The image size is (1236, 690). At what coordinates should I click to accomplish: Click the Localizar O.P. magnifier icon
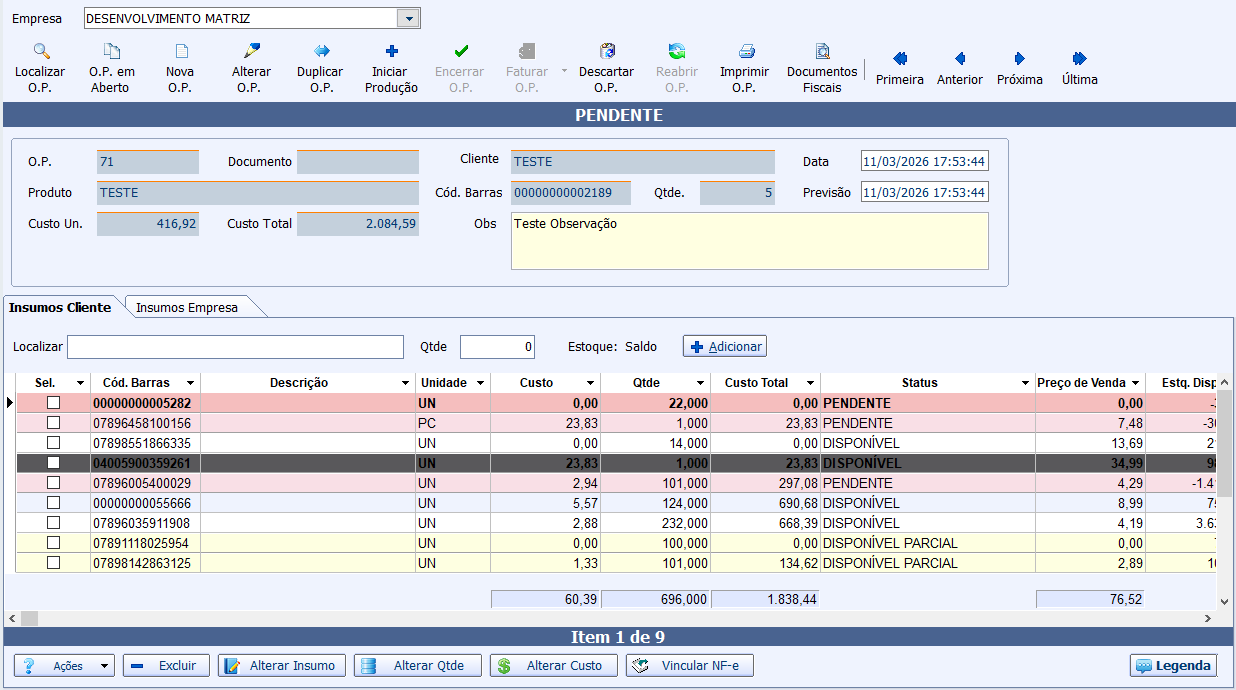click(x=41, y=51)
